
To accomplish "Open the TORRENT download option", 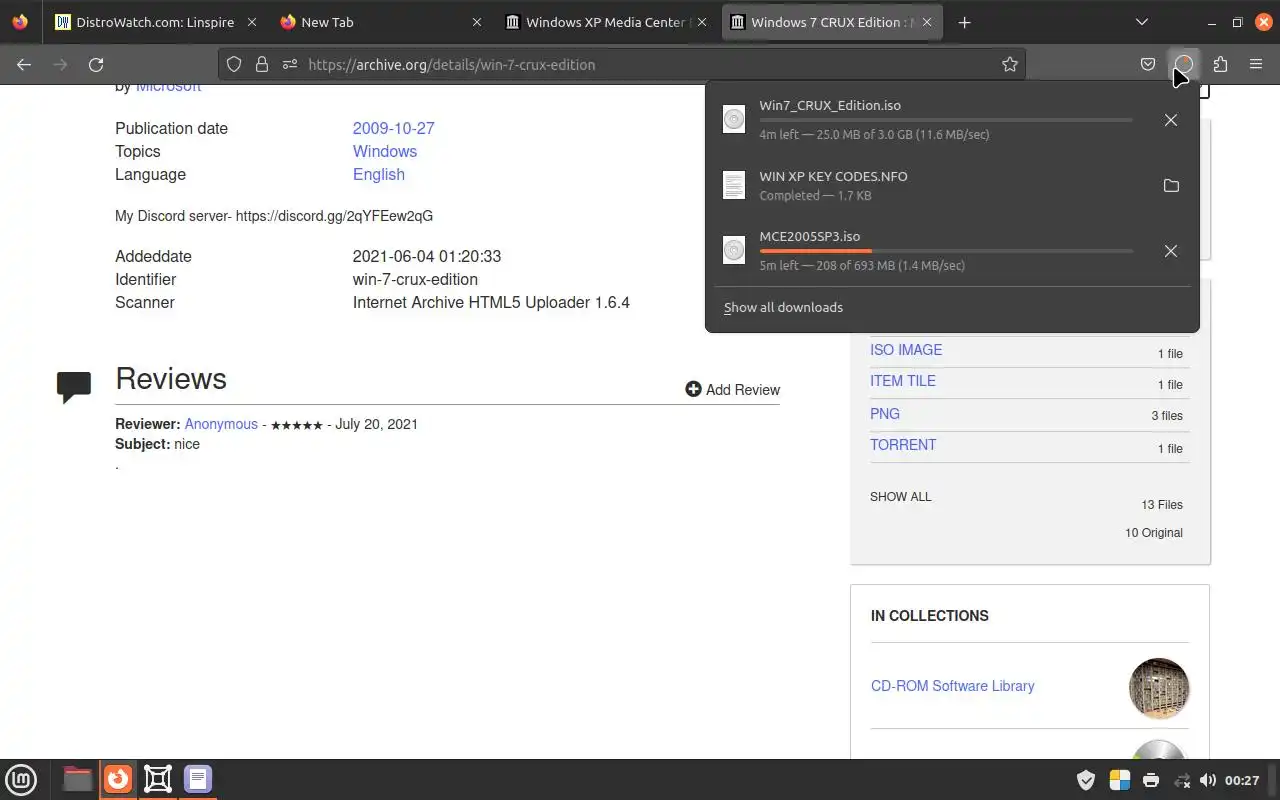I will (903, 445).
